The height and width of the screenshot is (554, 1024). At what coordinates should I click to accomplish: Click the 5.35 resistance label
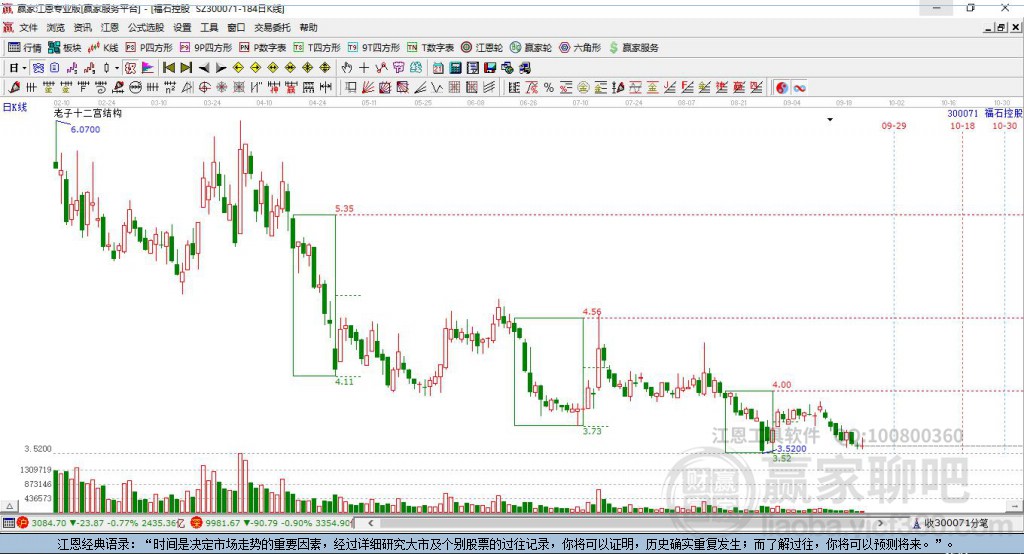coord(344,208)
